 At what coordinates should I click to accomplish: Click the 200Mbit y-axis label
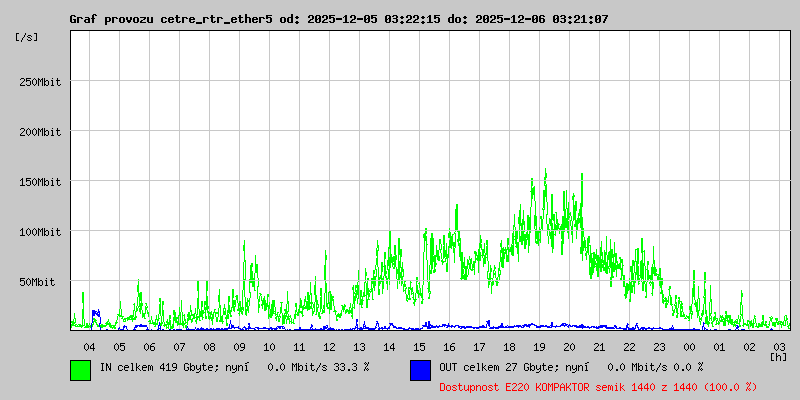tap(40, 132)
